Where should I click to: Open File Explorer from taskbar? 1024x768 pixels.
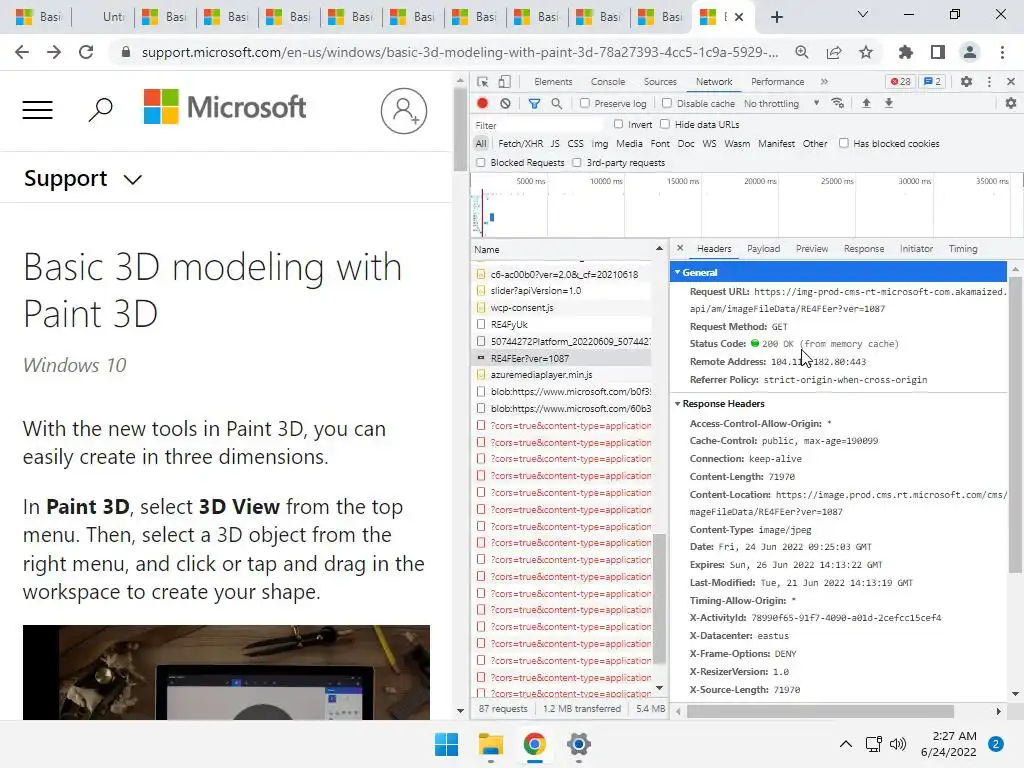tap(490, 744)
